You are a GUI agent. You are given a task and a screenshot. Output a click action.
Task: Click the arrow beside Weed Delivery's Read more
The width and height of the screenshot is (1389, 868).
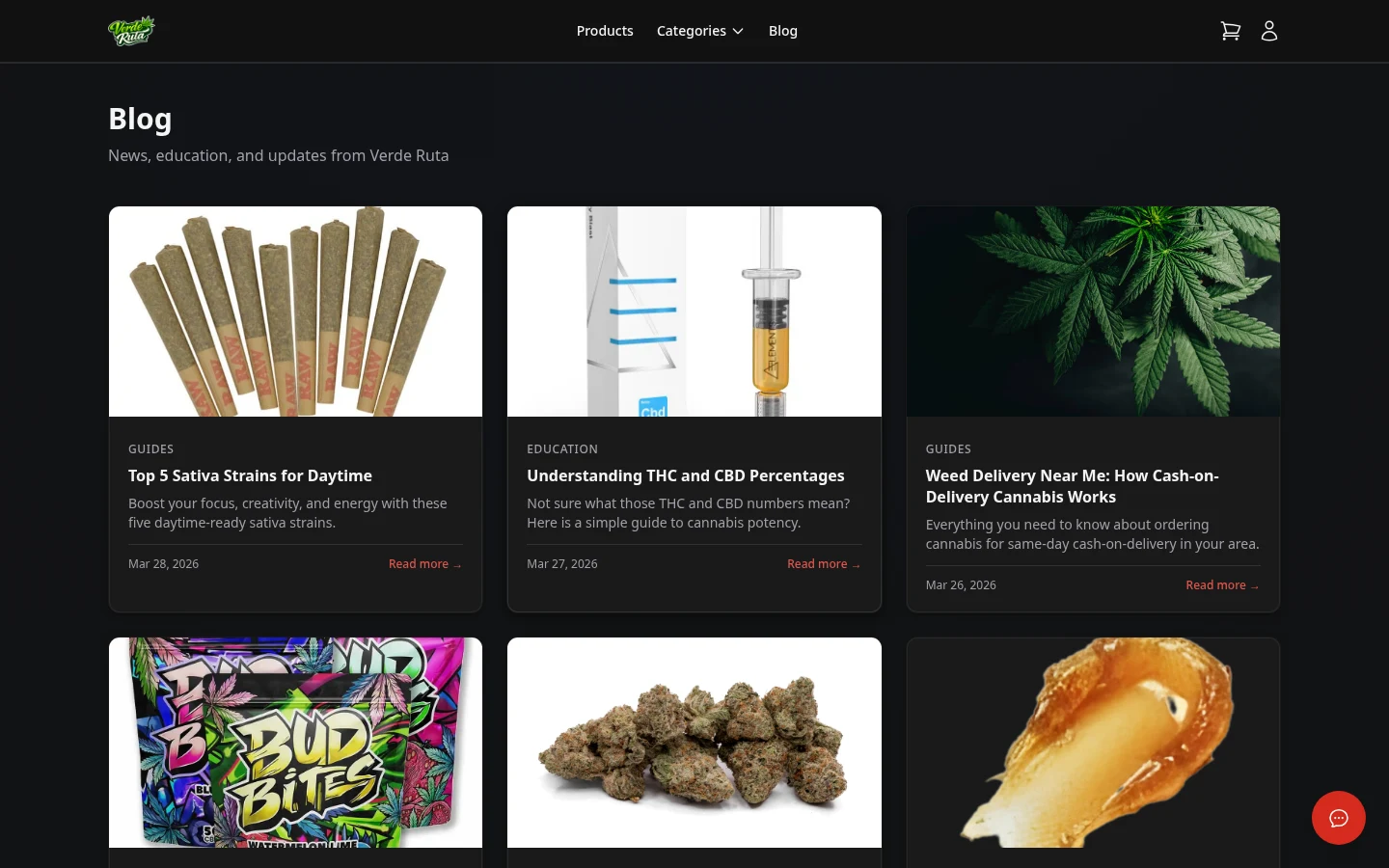coord(1254,585)
